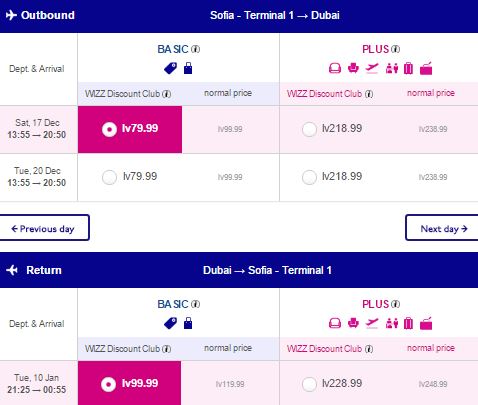Click the WIZZ Discount Club info icon under outbound BASIC
Screen dimensions: 478x405
[167, 94]
